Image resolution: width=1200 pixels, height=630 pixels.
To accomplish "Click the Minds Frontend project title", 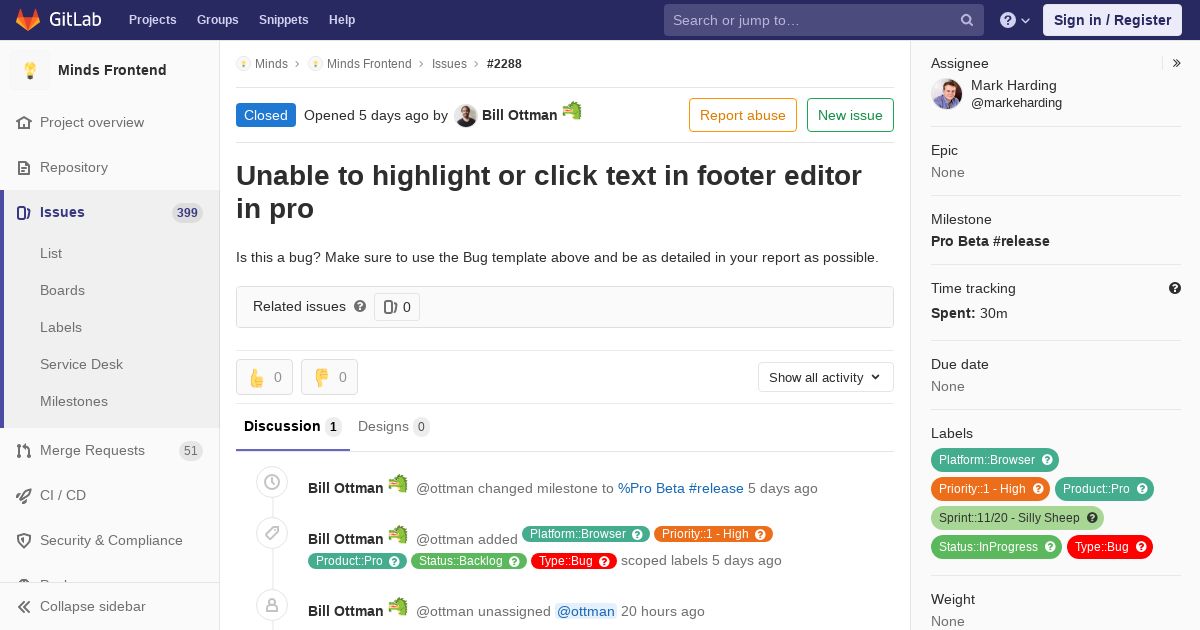I will [x=112, y=70].
